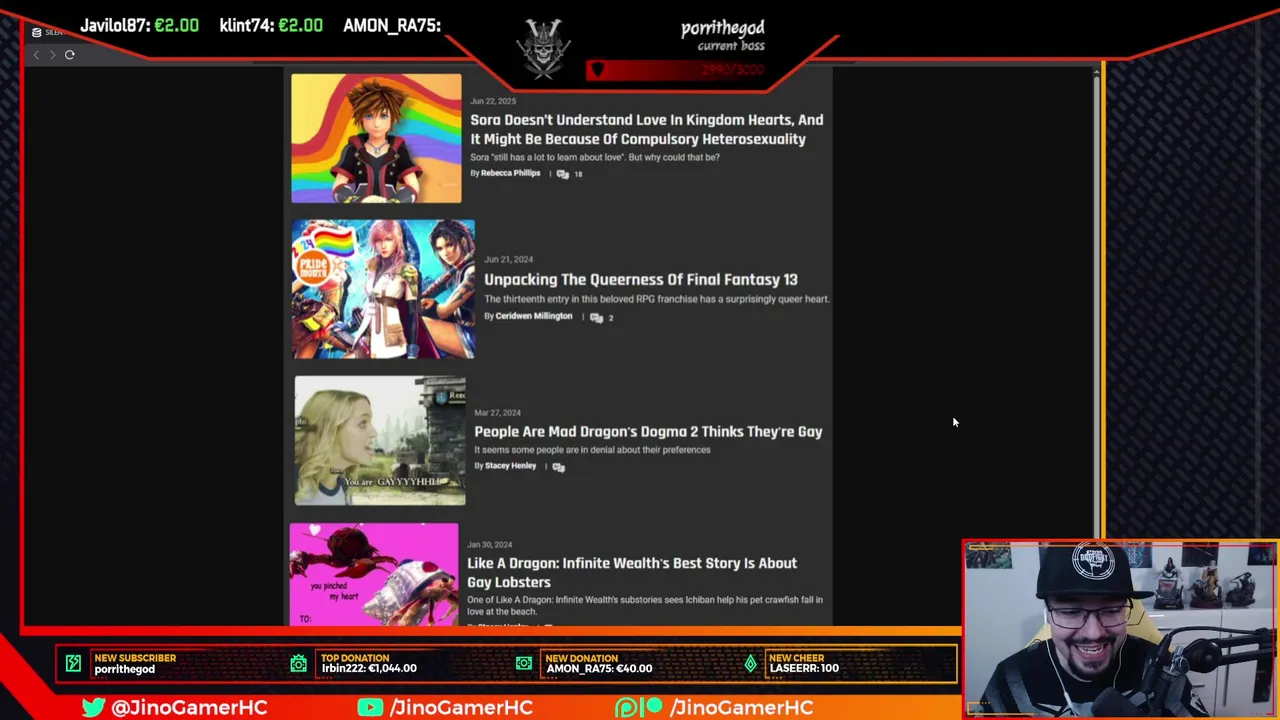The width and height of the screenshot is (1280, 720).
Task: Click the New Subscriber icon
Action: click(x=73, y=663)
